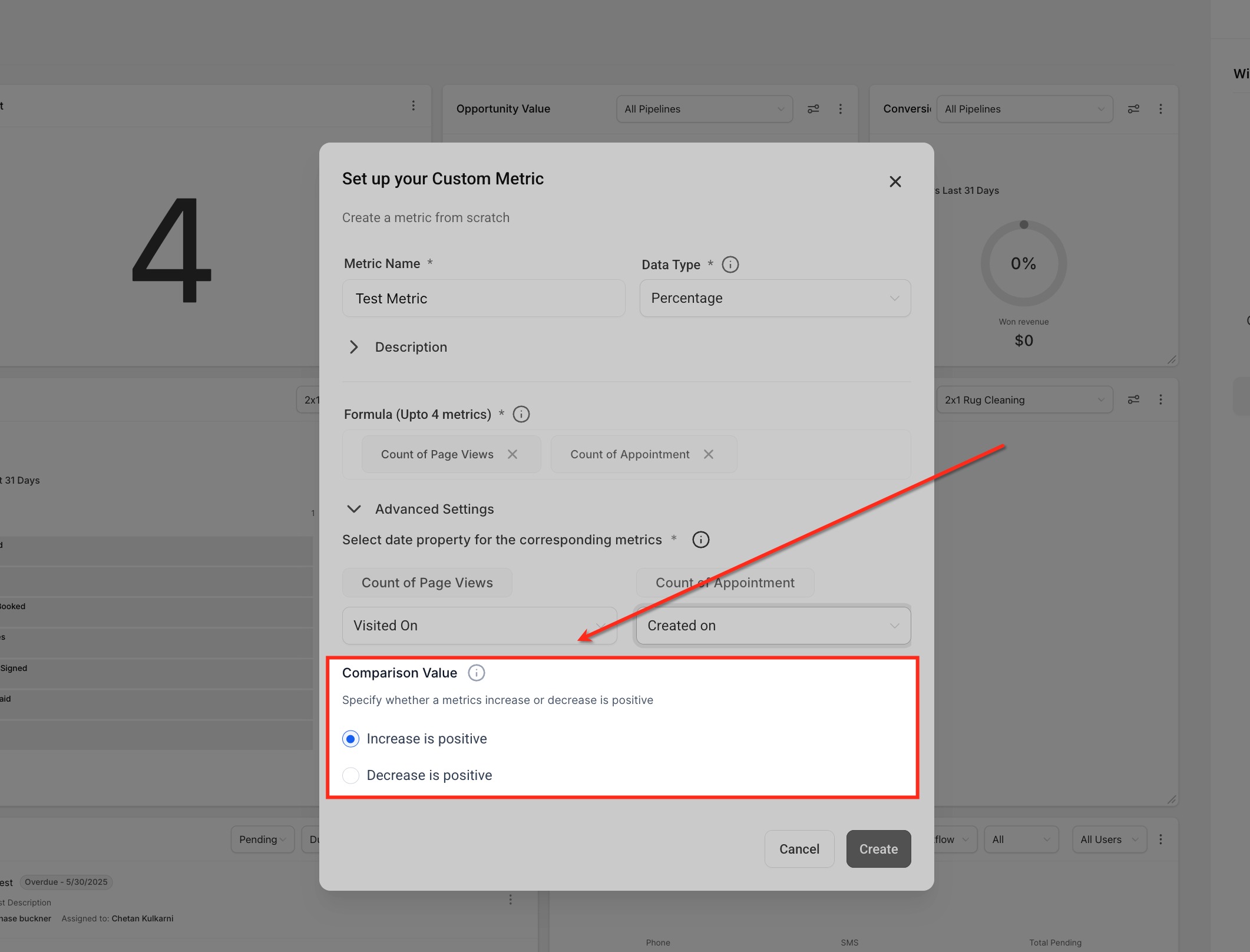Click the Data Type info icon
This screenshot has width=1250, height=952.
point(730,265)
